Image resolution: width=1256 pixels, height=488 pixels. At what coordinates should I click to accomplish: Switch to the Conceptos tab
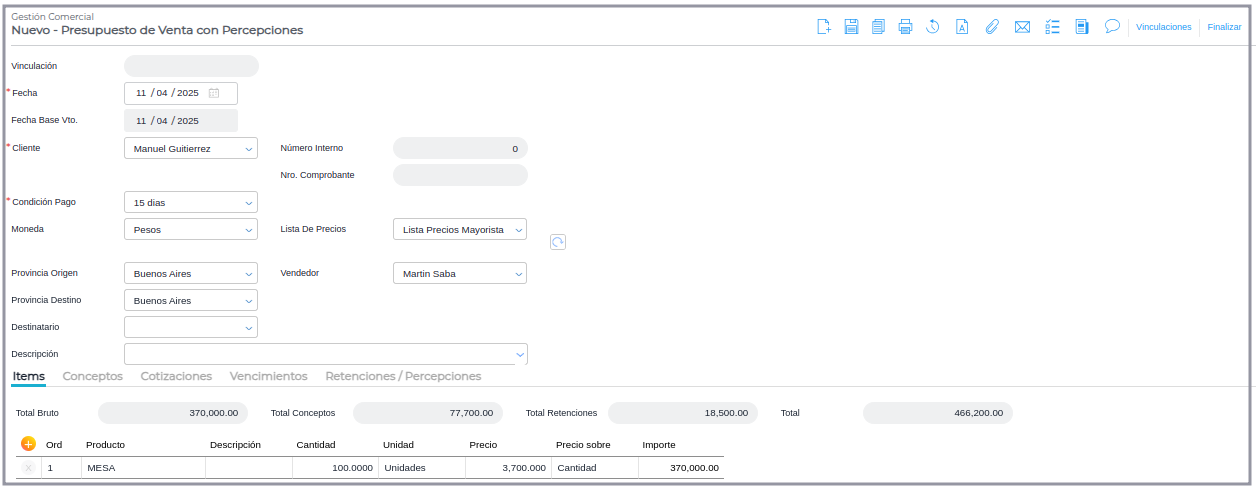(92, 377)
